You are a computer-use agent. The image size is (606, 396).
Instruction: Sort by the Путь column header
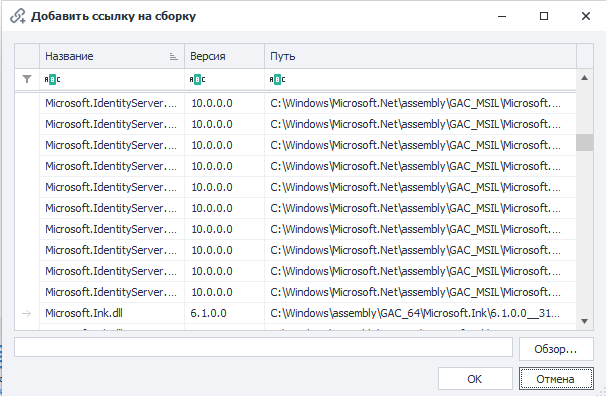(420, 56)
